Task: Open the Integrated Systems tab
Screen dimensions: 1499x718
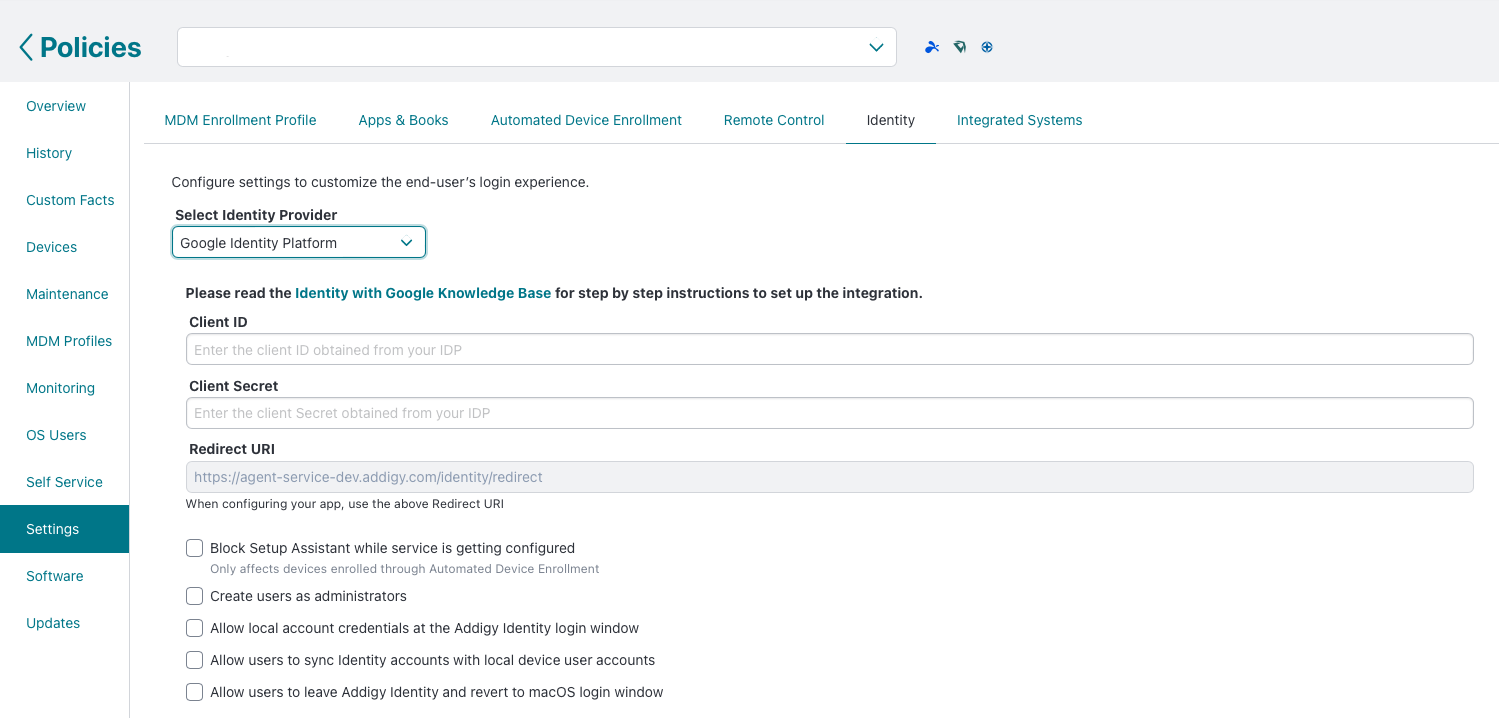Action: tap(1019, 120)
